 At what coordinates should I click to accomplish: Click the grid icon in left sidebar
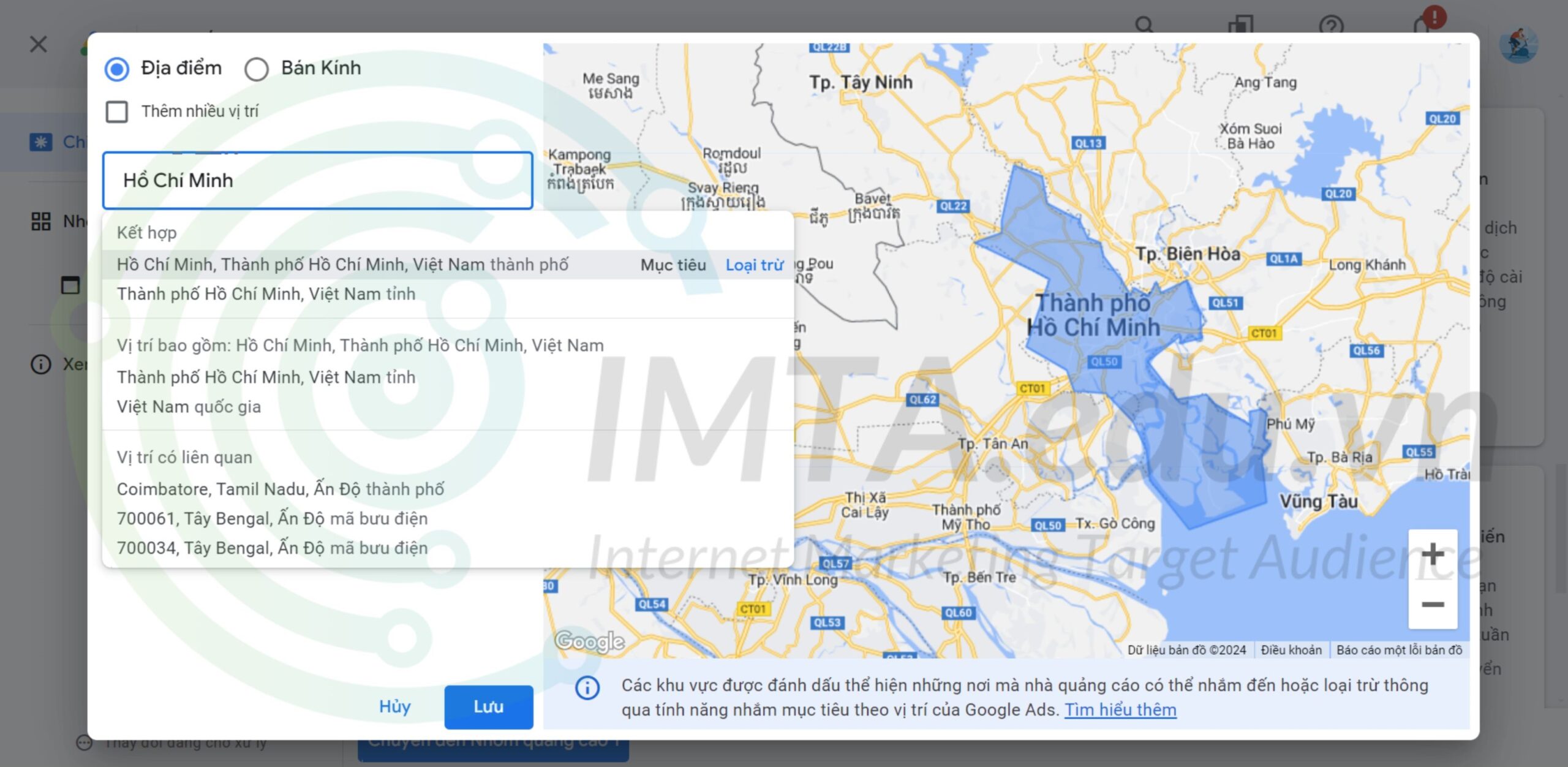coord(41,221)
